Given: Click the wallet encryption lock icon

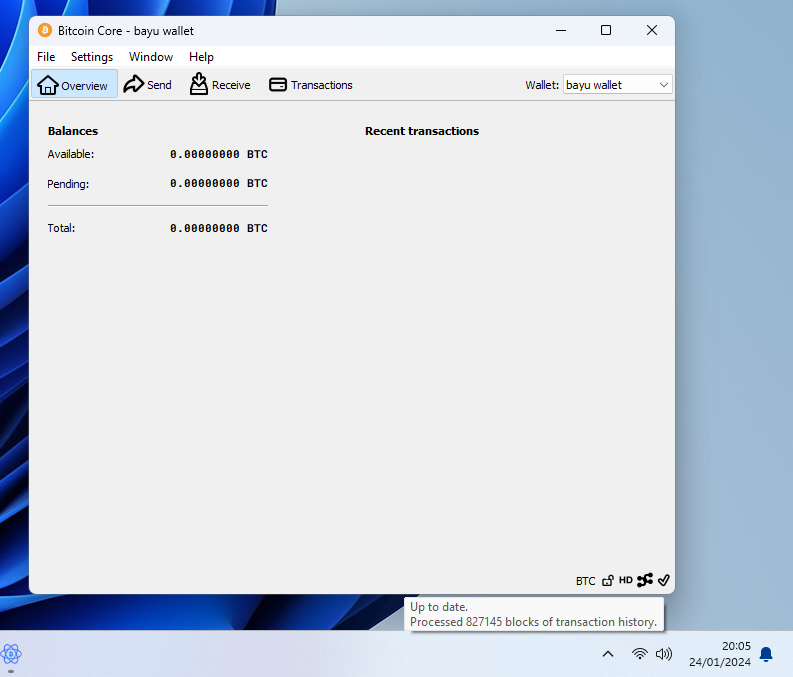Looking at the screenshot, I should [608, 580].
